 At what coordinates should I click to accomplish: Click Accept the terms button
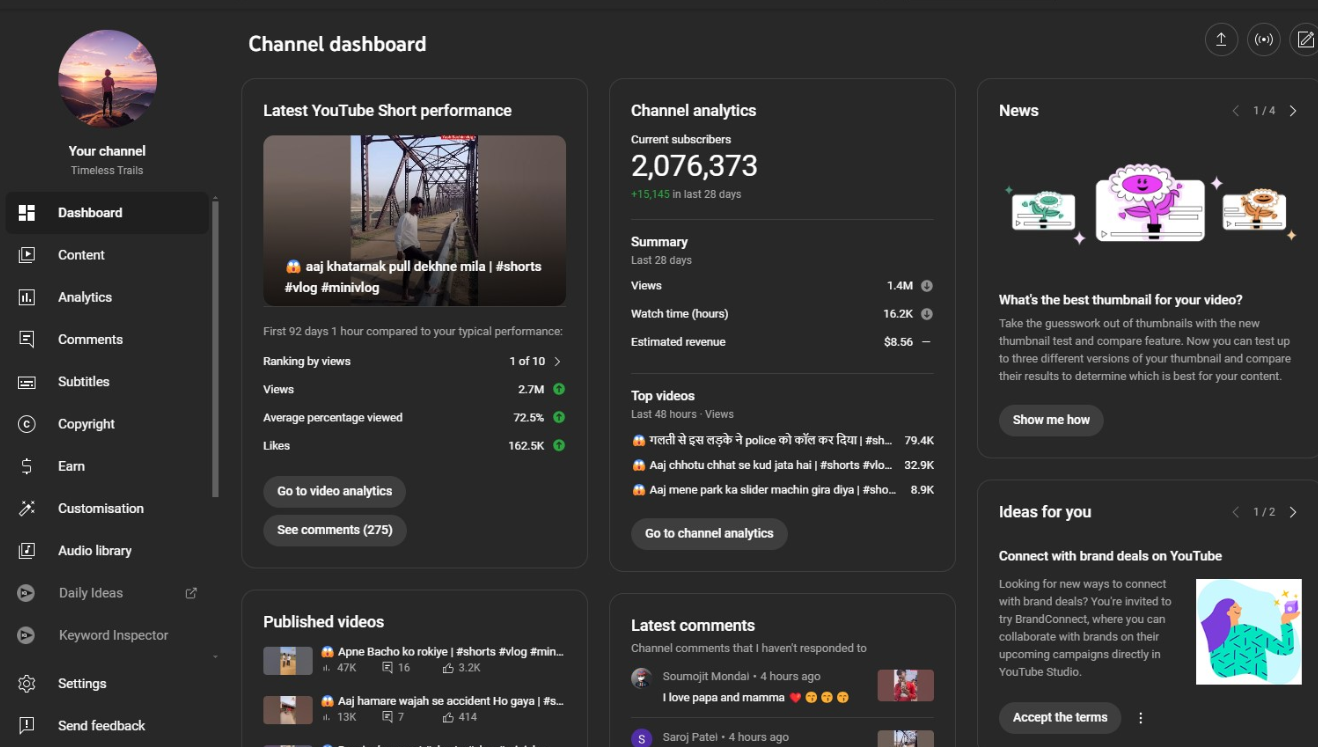(1060, 718)
